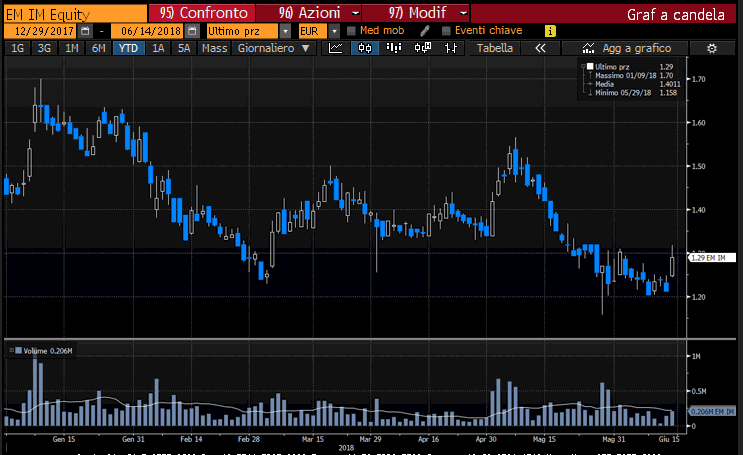Edit the start date 12/29/2017 field
The image size is (743, 455).
(40, 31)
